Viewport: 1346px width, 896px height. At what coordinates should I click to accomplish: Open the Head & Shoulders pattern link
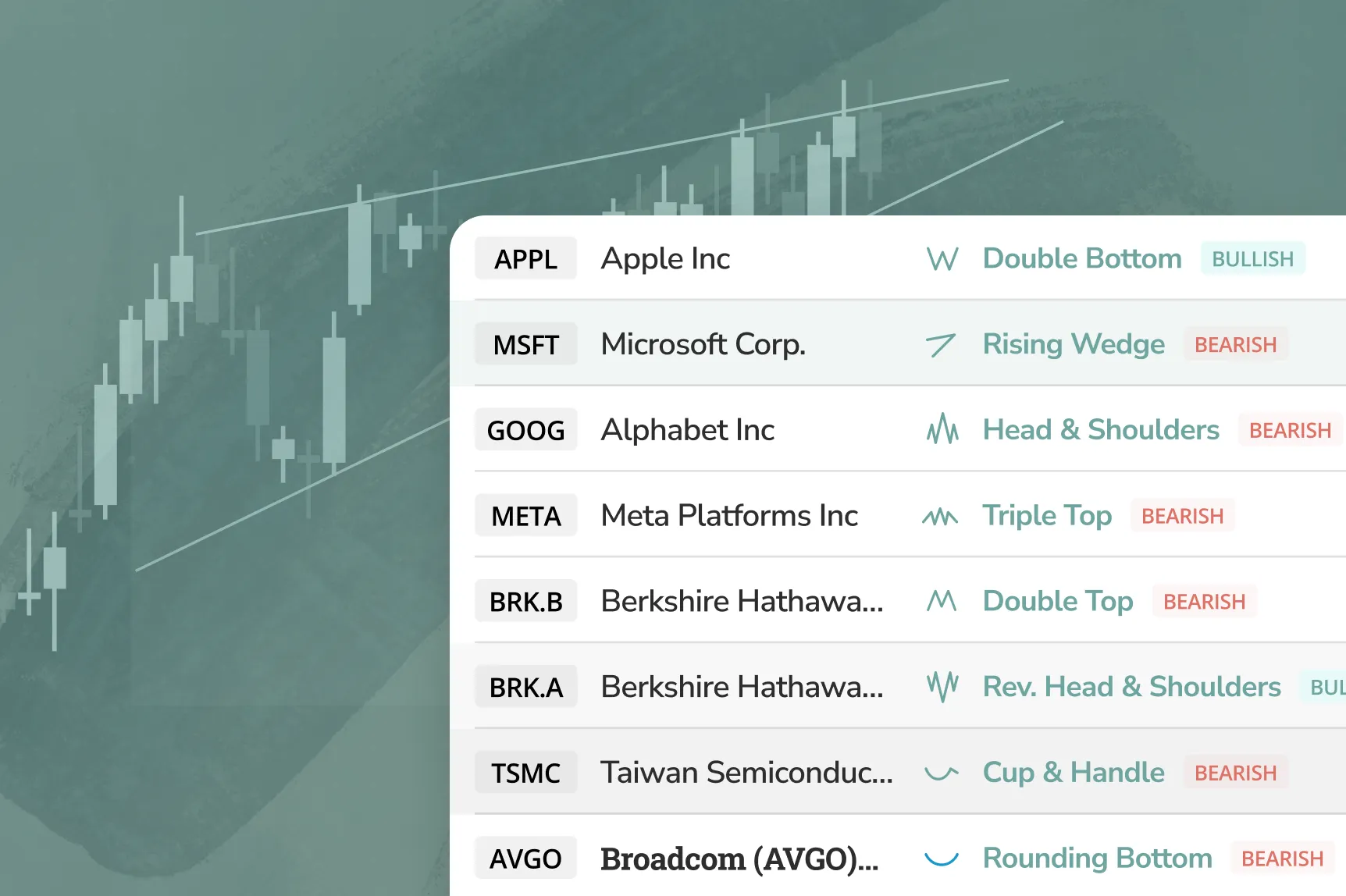pos(1101,429)
